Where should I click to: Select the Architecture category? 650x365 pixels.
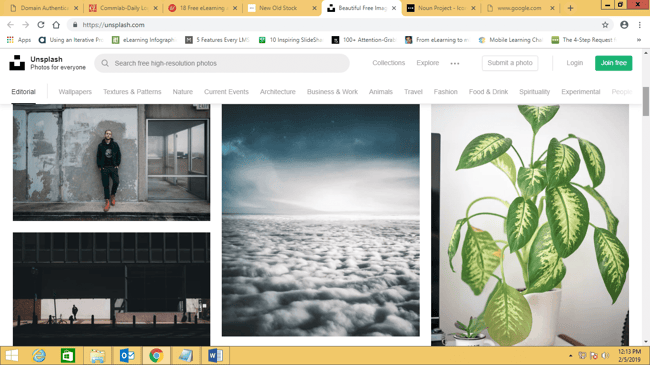tap(278, 92)
